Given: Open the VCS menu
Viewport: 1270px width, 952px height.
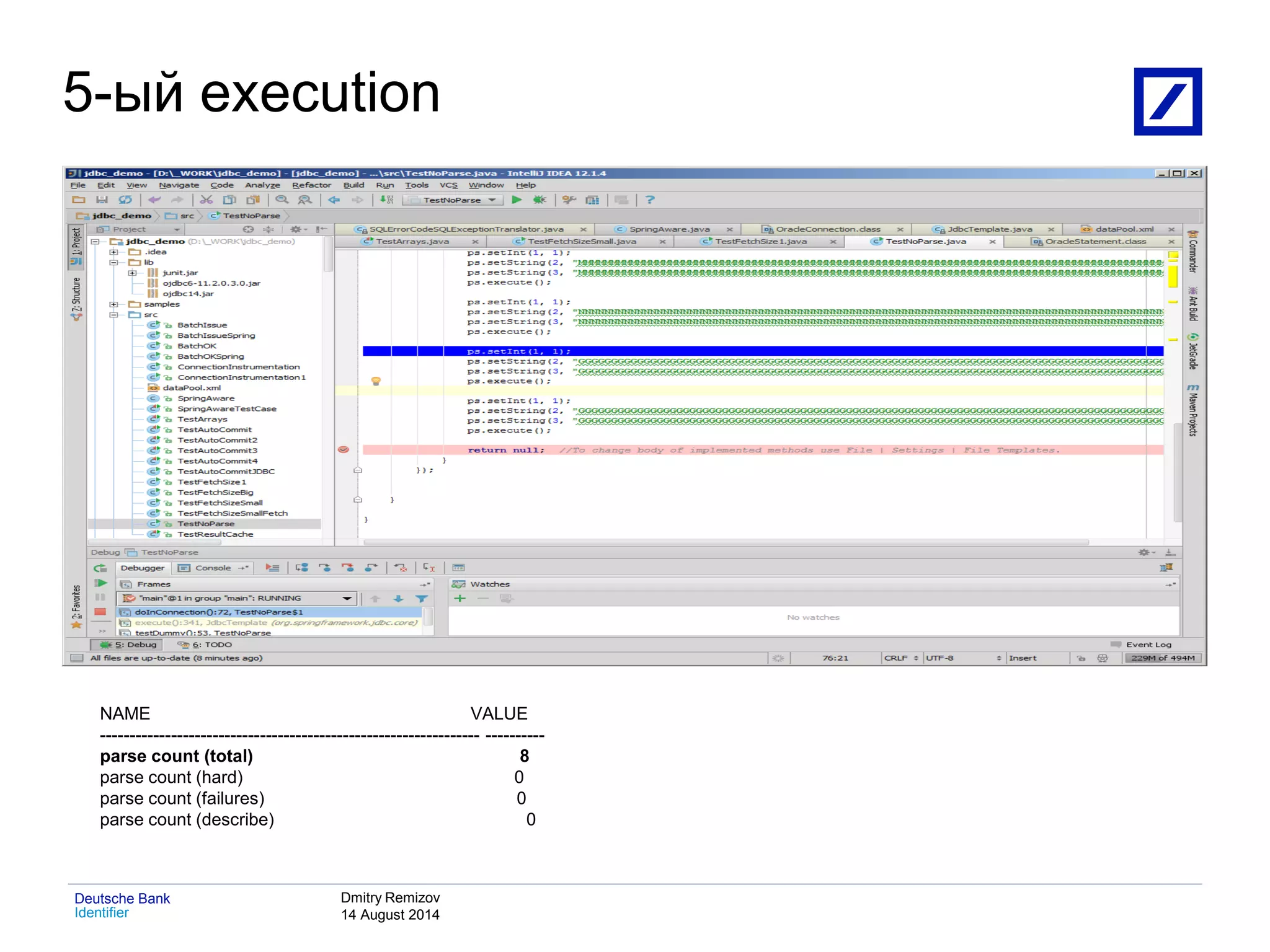Looking at the screenshot, I should pos(448,185).
